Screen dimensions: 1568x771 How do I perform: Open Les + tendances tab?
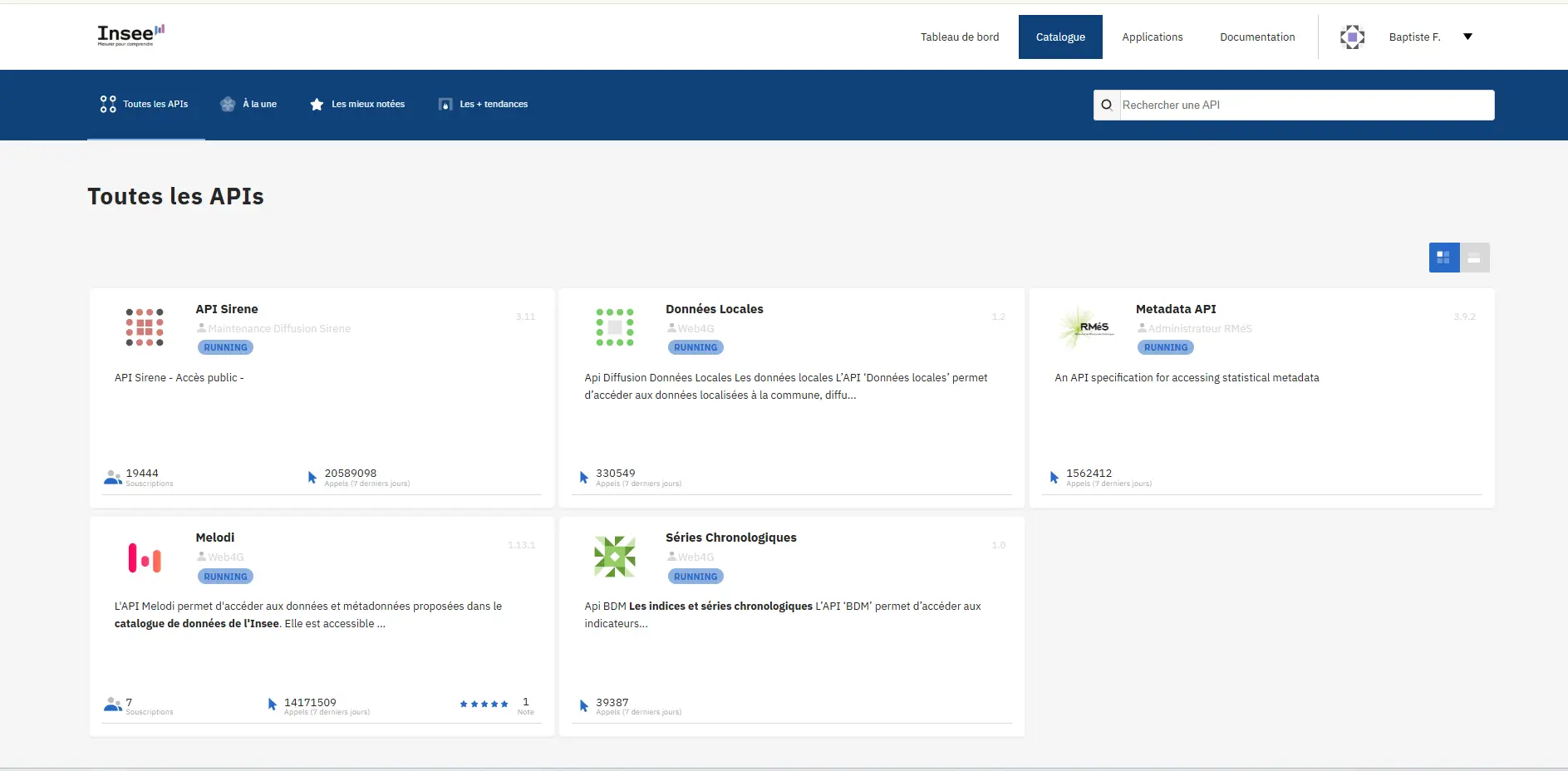click(483, 105)
